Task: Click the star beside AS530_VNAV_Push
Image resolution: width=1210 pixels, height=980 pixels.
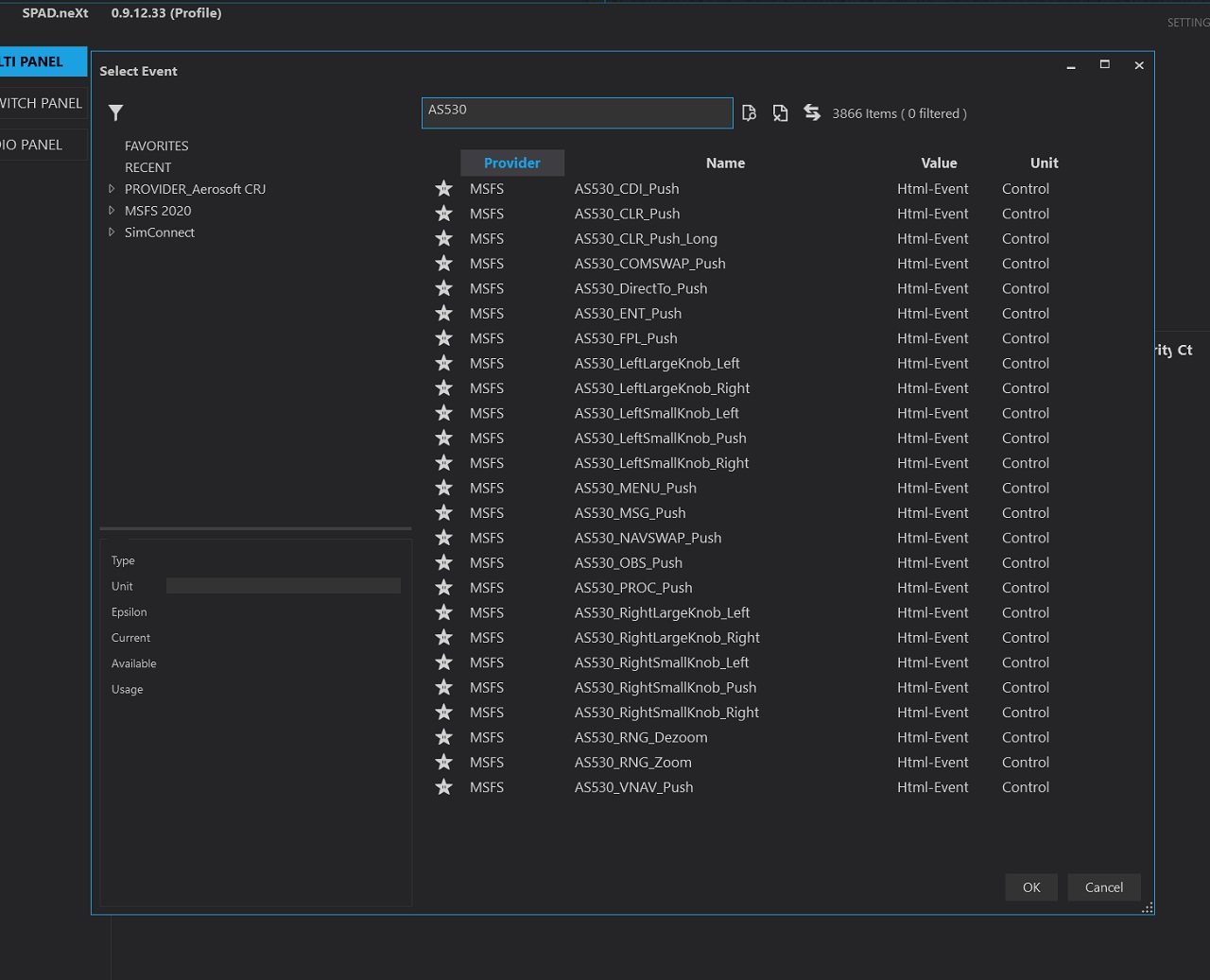Action: coord(443,787)
